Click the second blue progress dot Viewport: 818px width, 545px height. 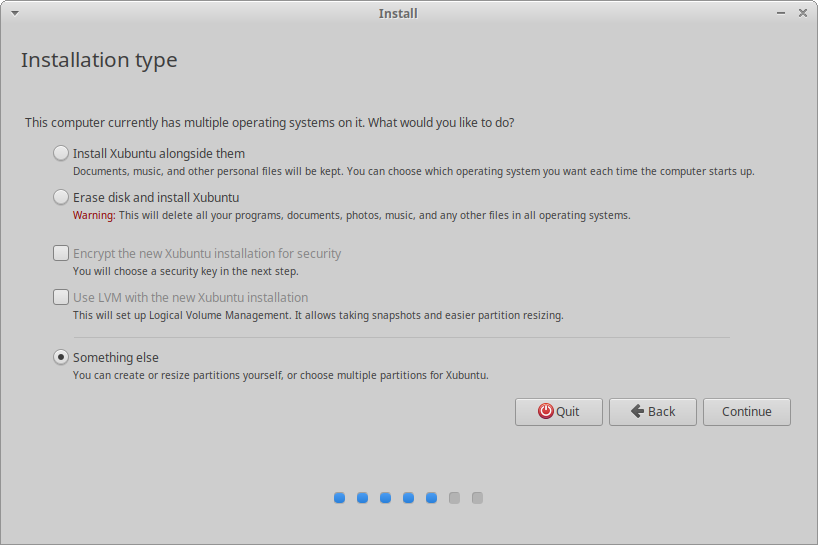pyautogui.click(x=362, y=497)
